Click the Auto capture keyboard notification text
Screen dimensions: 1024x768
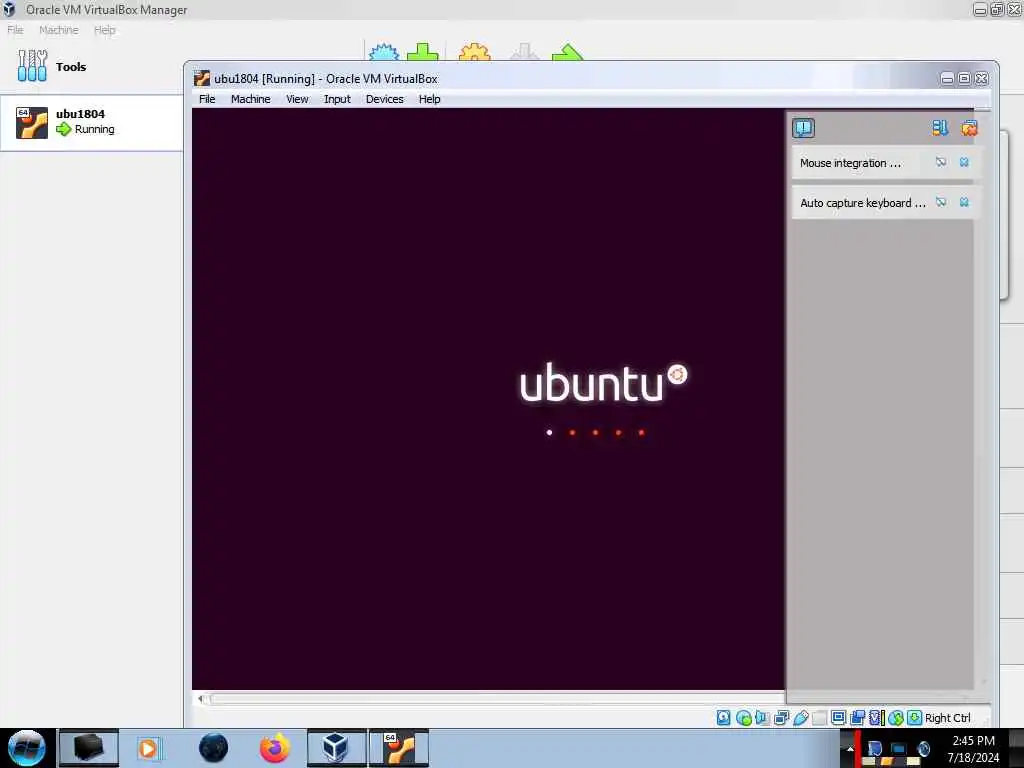coord(863,203)
